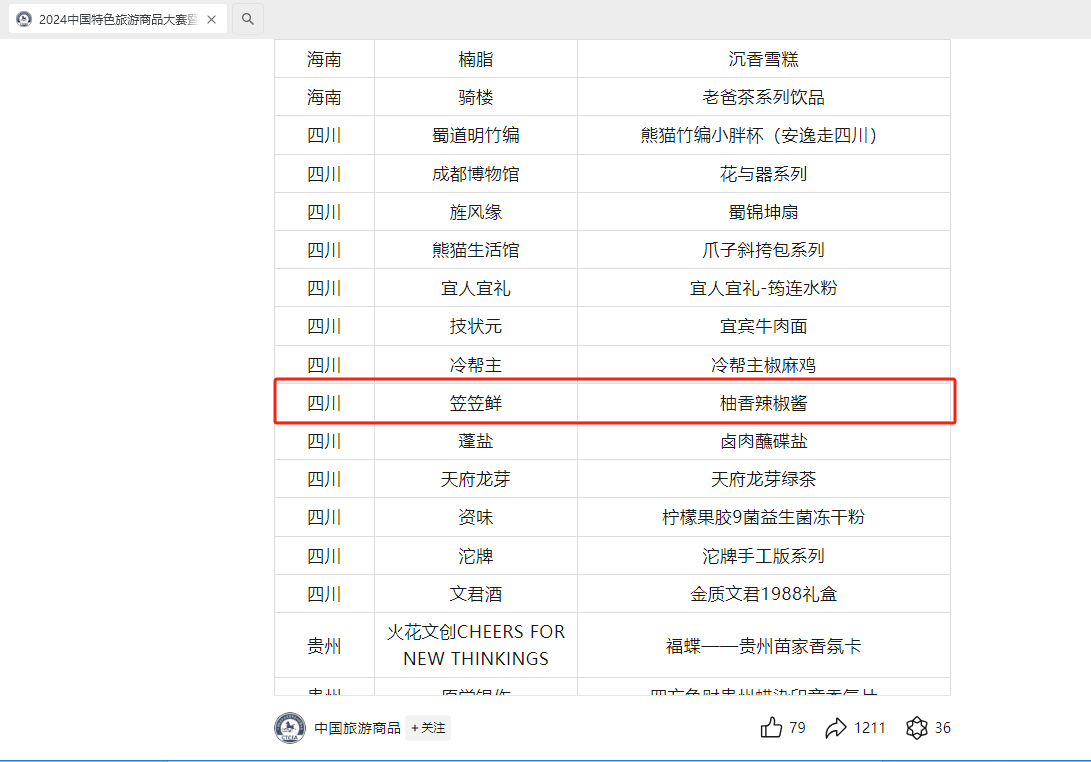Select the cell 沉香雪糕

(x=764, y=59)
